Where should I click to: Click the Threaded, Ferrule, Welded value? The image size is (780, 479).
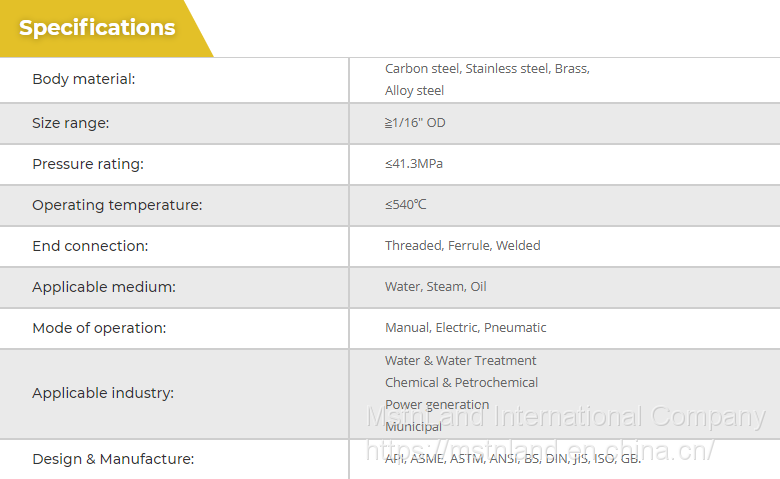click(x=462, y=246)
